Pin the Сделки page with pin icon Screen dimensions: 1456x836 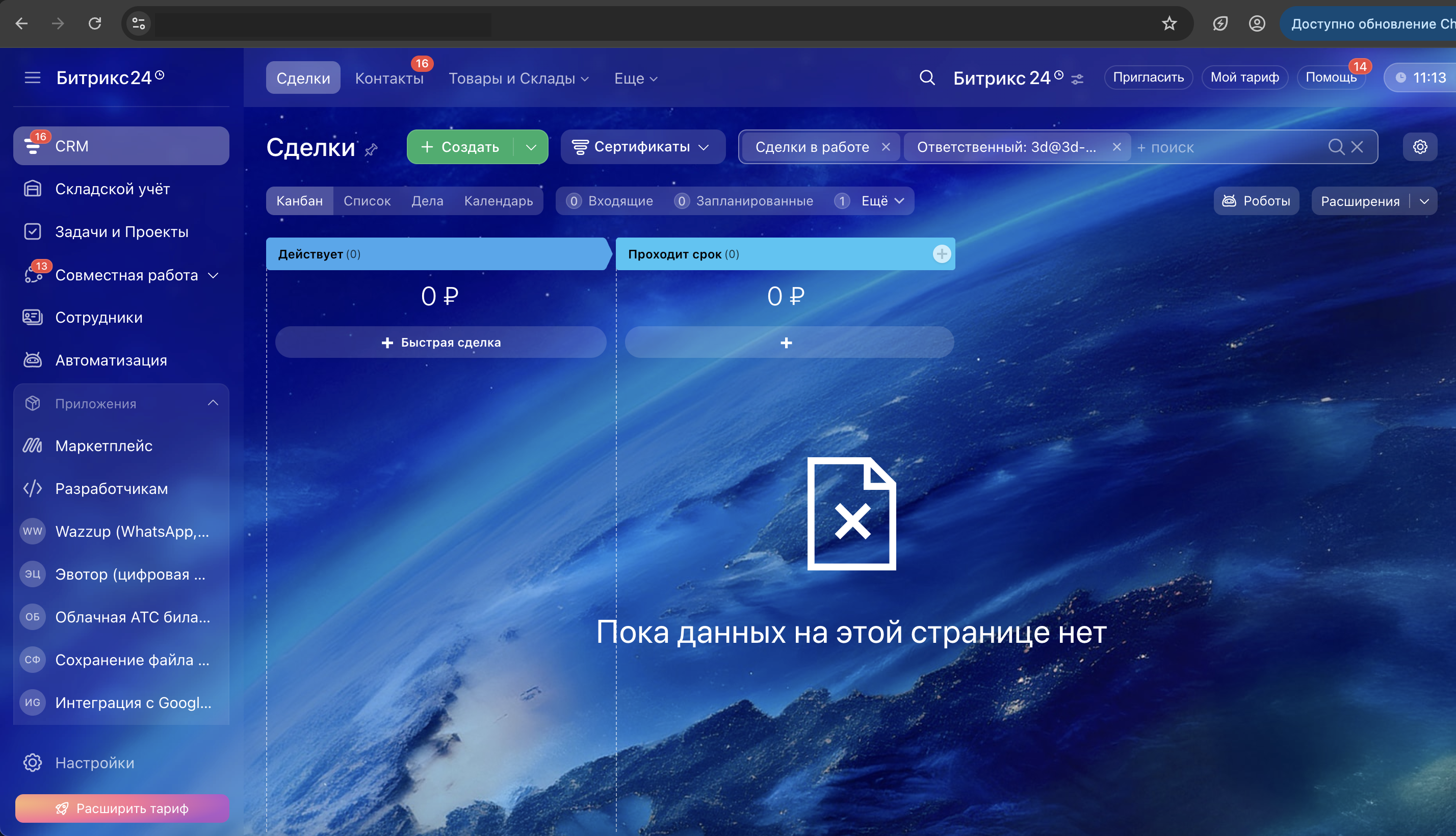click(x=372, y=150)
